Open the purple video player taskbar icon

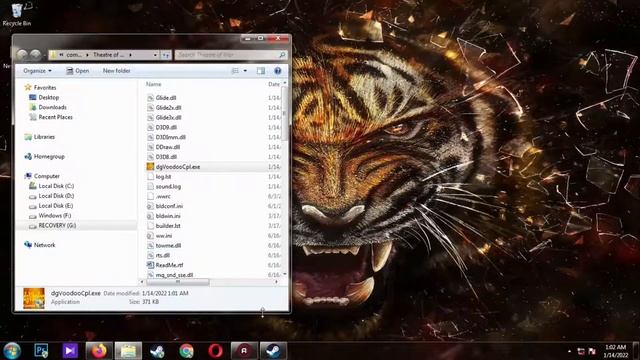pos(70,351)
